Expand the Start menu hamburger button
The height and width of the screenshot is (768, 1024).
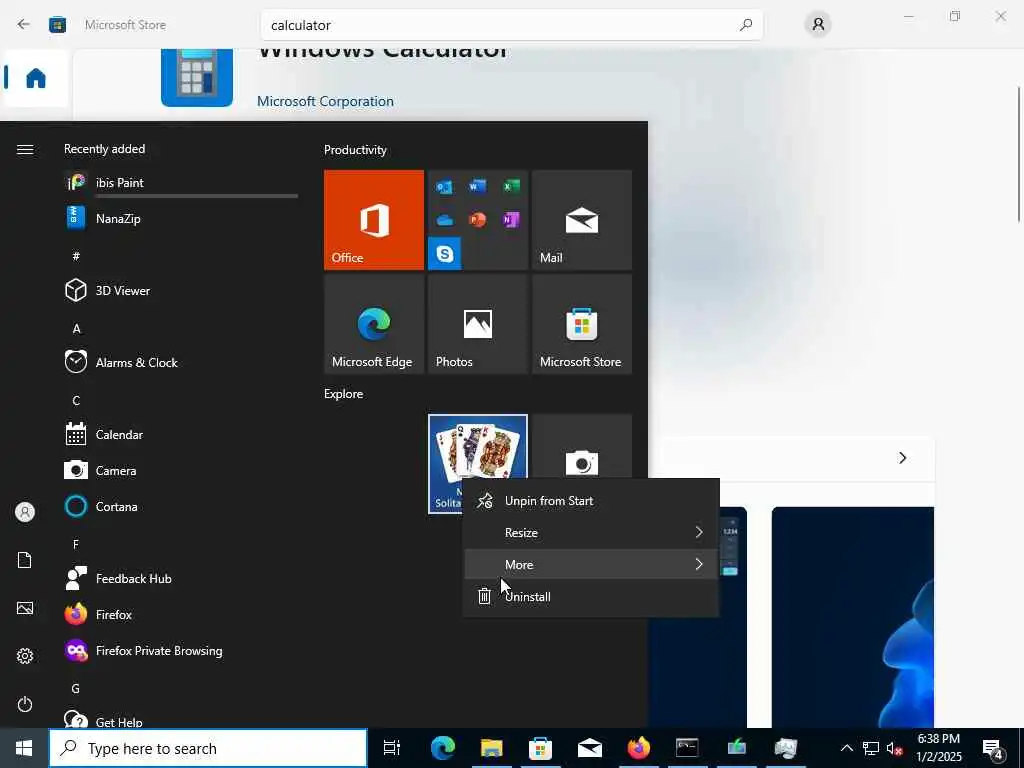pyautogui.click(x=25, y=150)
